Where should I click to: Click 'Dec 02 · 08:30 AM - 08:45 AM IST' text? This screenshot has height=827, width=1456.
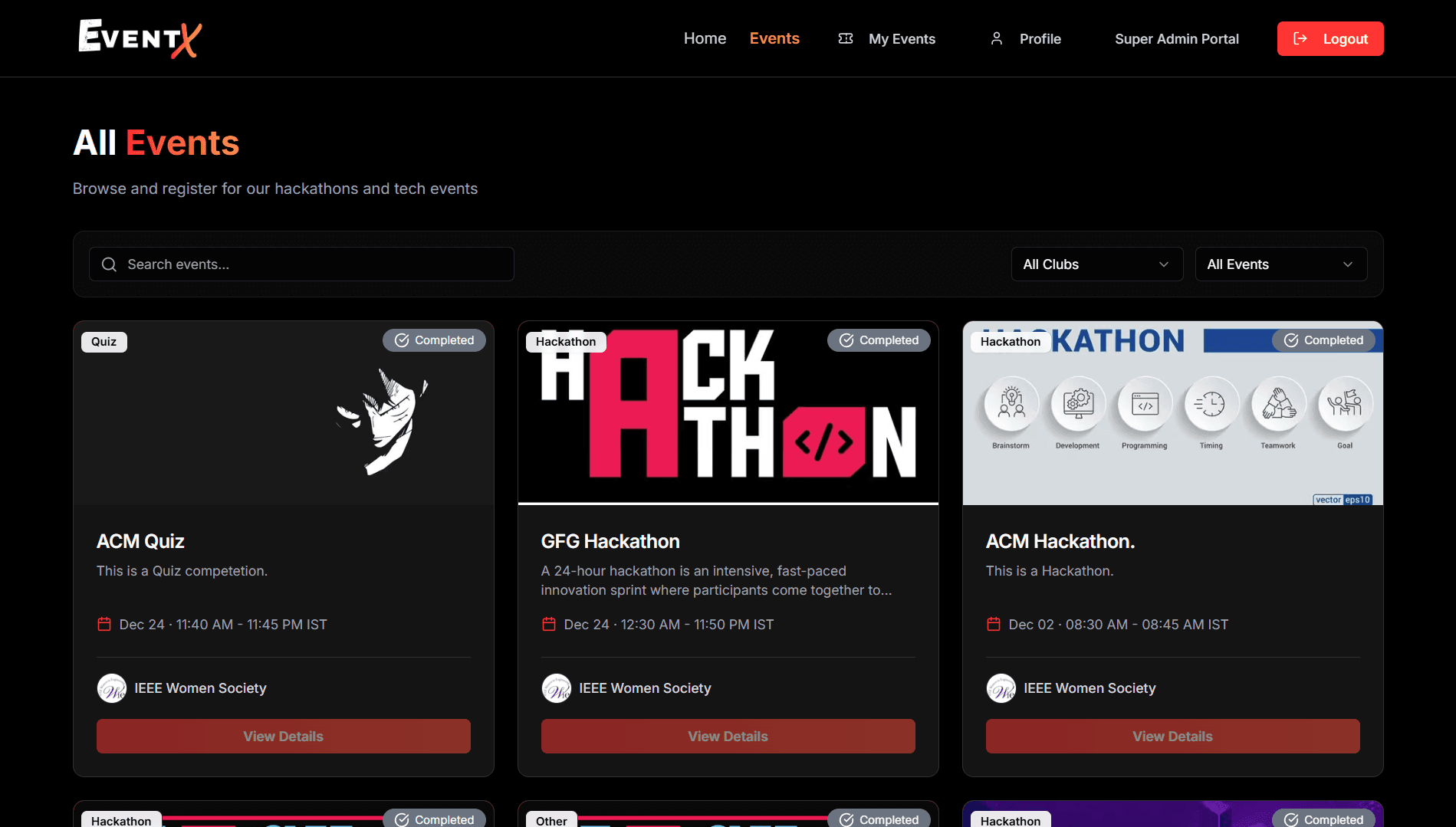click(1119, 625)
